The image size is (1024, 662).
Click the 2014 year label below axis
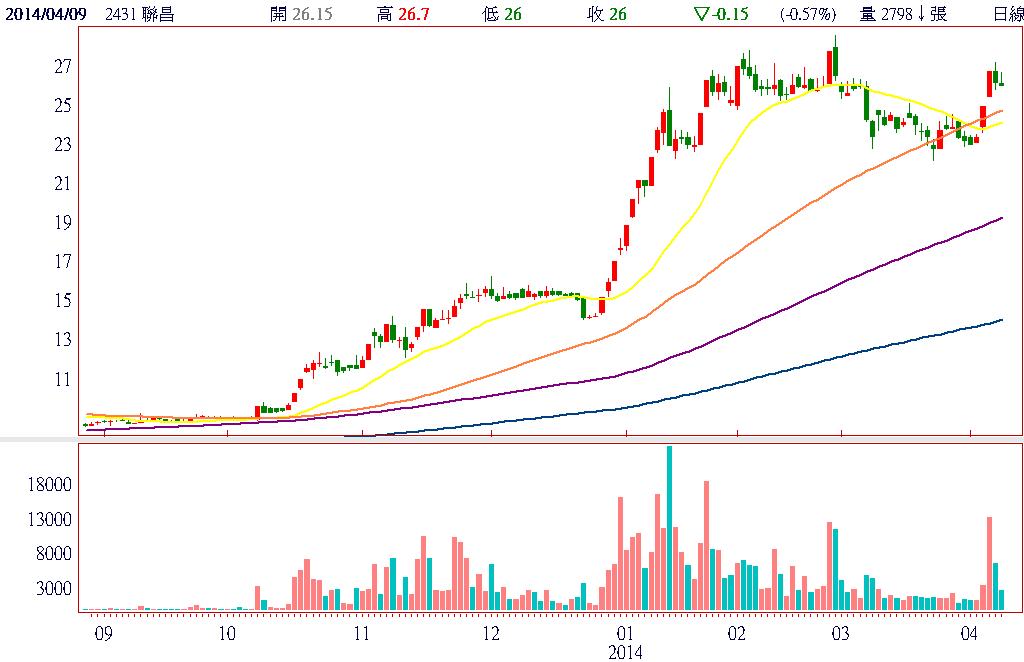coord(626,652)
